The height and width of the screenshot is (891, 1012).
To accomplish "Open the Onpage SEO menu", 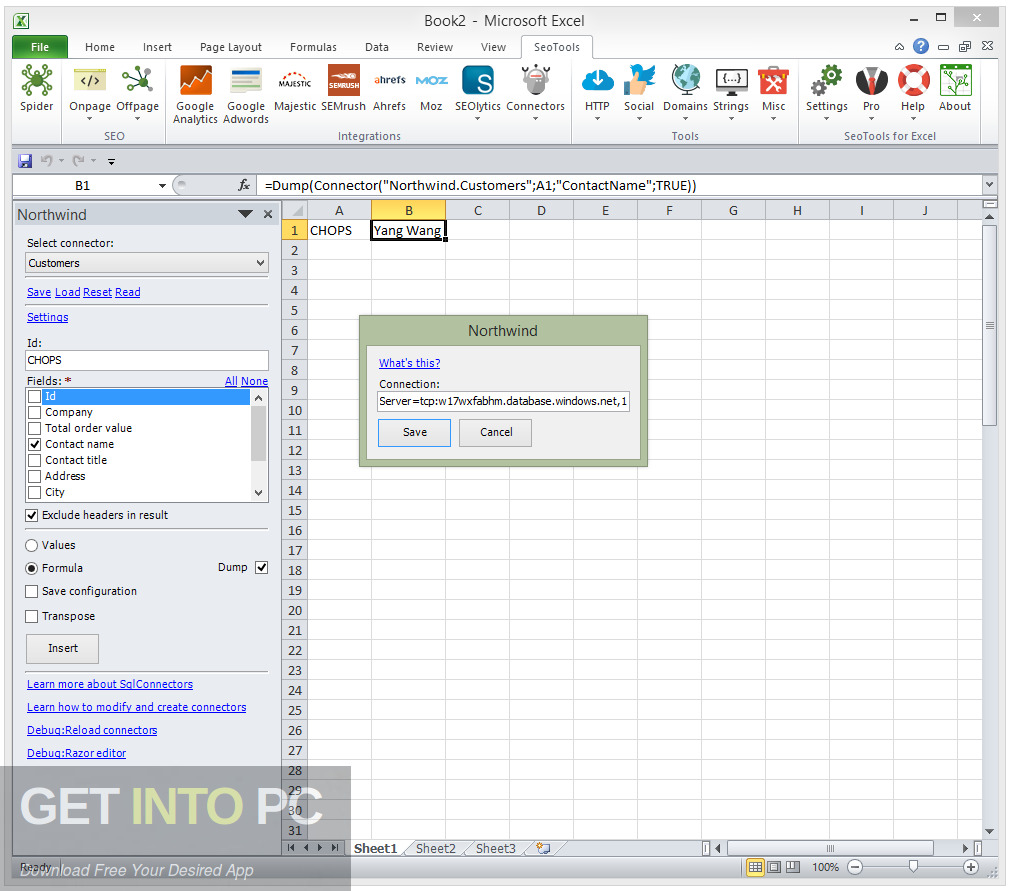I will (90, 94).
